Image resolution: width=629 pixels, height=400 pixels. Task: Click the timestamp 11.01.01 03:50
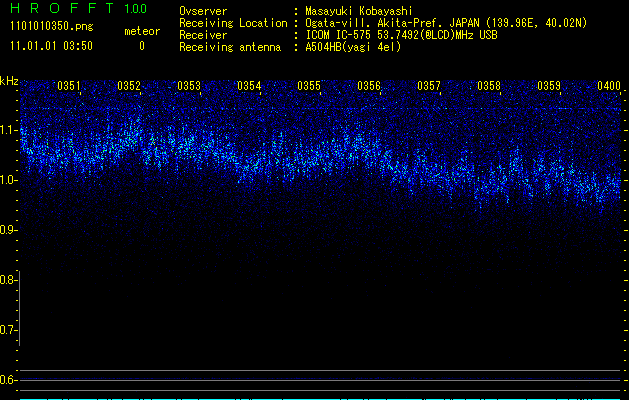51,46
